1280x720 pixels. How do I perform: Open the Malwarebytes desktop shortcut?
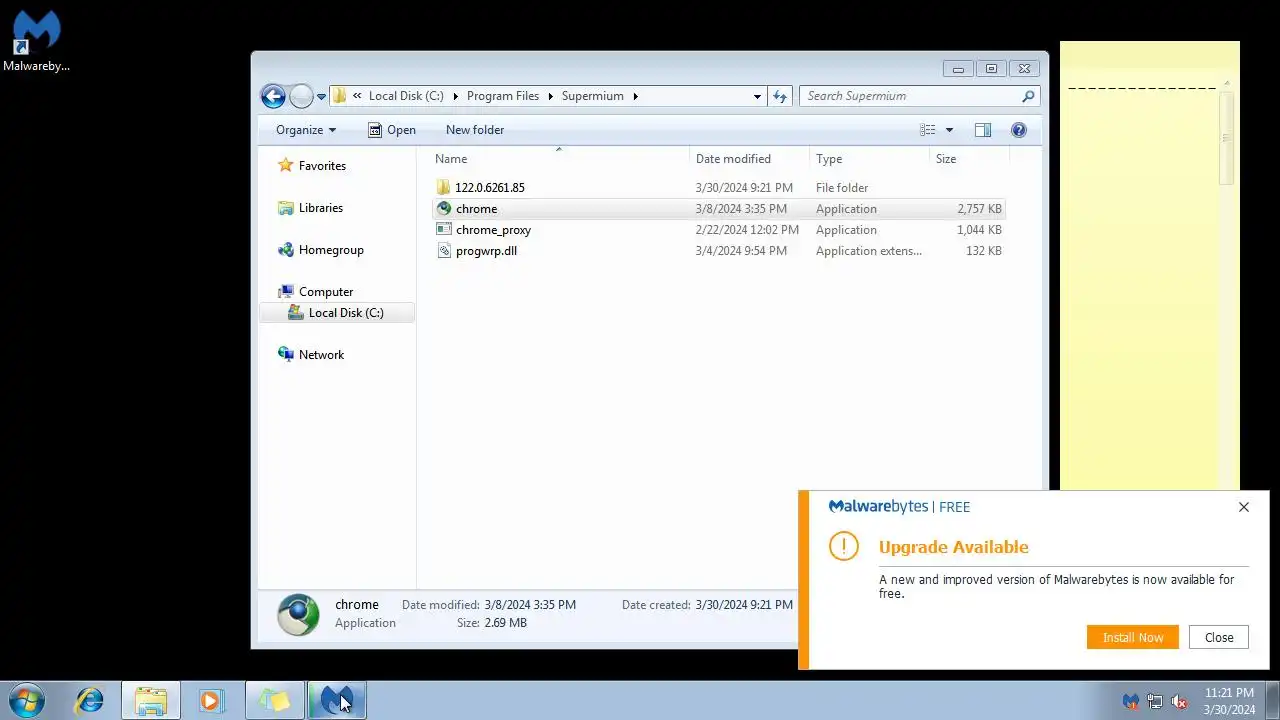[36, 42]
